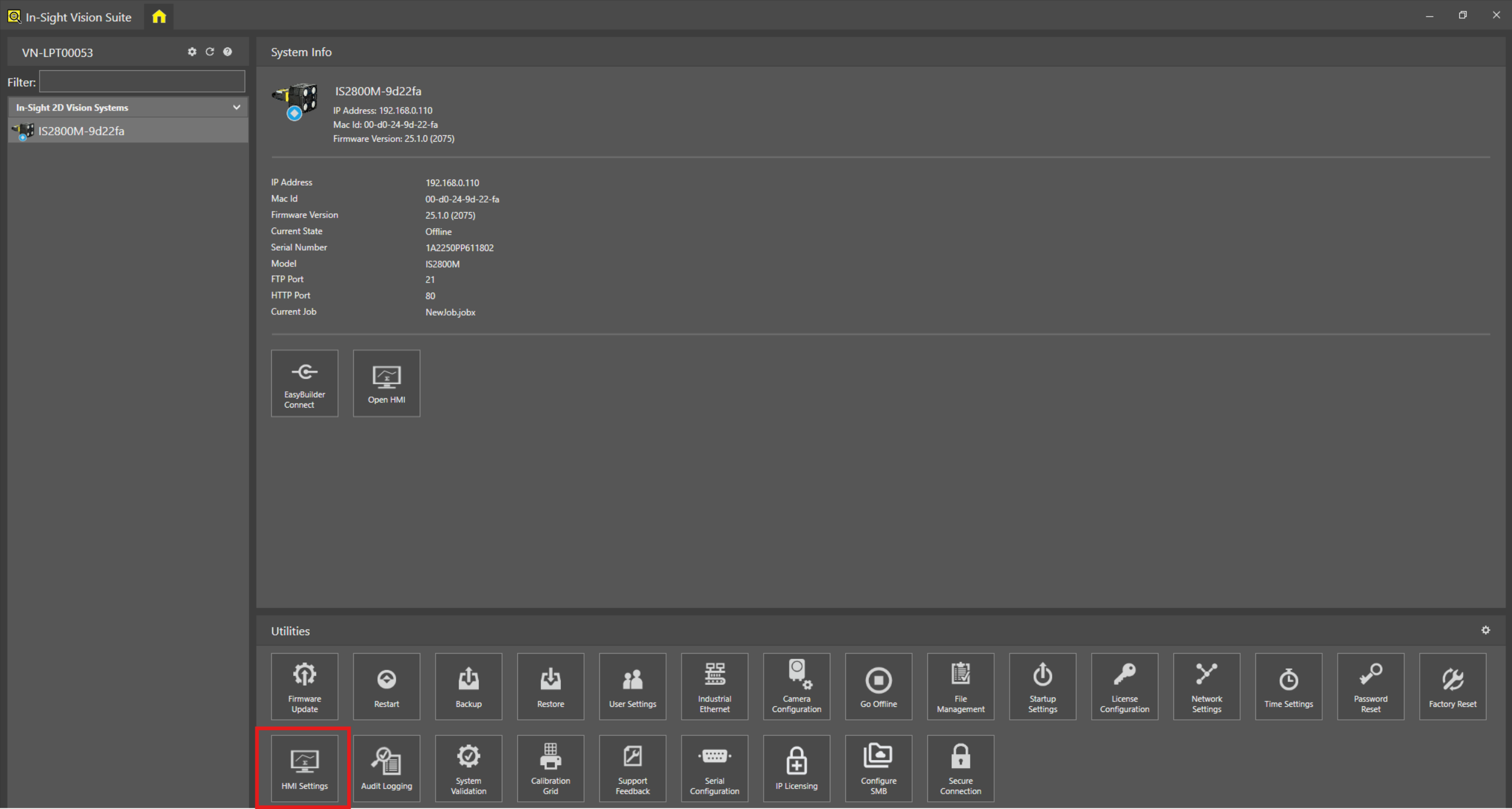The height and width of the screenshot is (809, 1512).
Task: Open the HMI Settings utility
Action: pyautogui.click(x=304, y=768)
